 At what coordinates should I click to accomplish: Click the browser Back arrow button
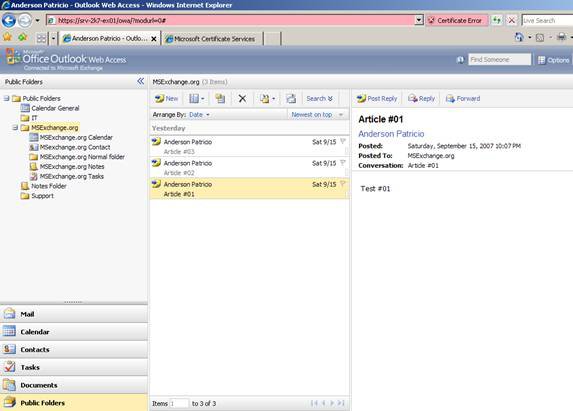(9, 20)
